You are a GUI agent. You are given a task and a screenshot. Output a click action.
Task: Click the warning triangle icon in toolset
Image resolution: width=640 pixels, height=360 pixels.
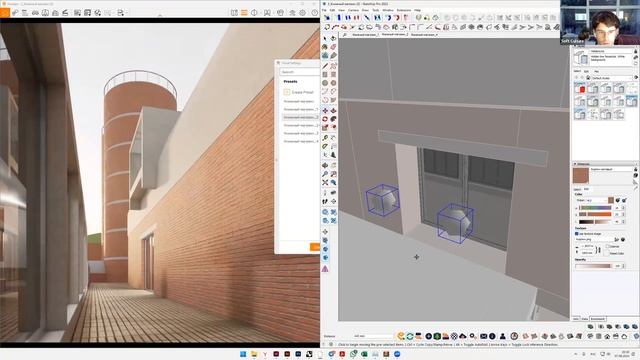click(325, 269)
